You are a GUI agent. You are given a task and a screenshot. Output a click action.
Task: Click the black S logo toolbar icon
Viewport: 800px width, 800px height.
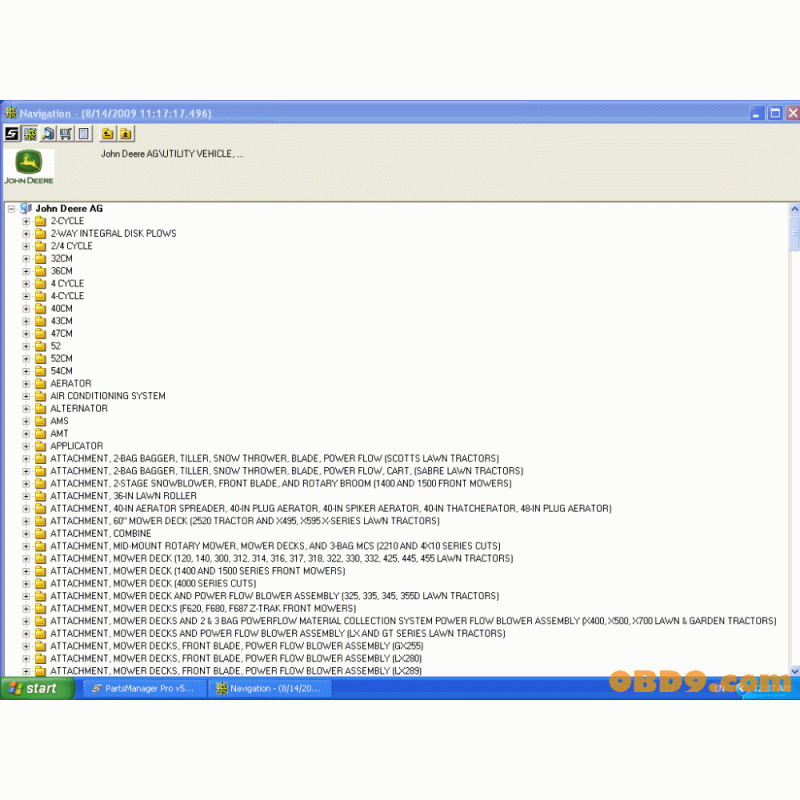pyautogui.click(x=12, y=134)
